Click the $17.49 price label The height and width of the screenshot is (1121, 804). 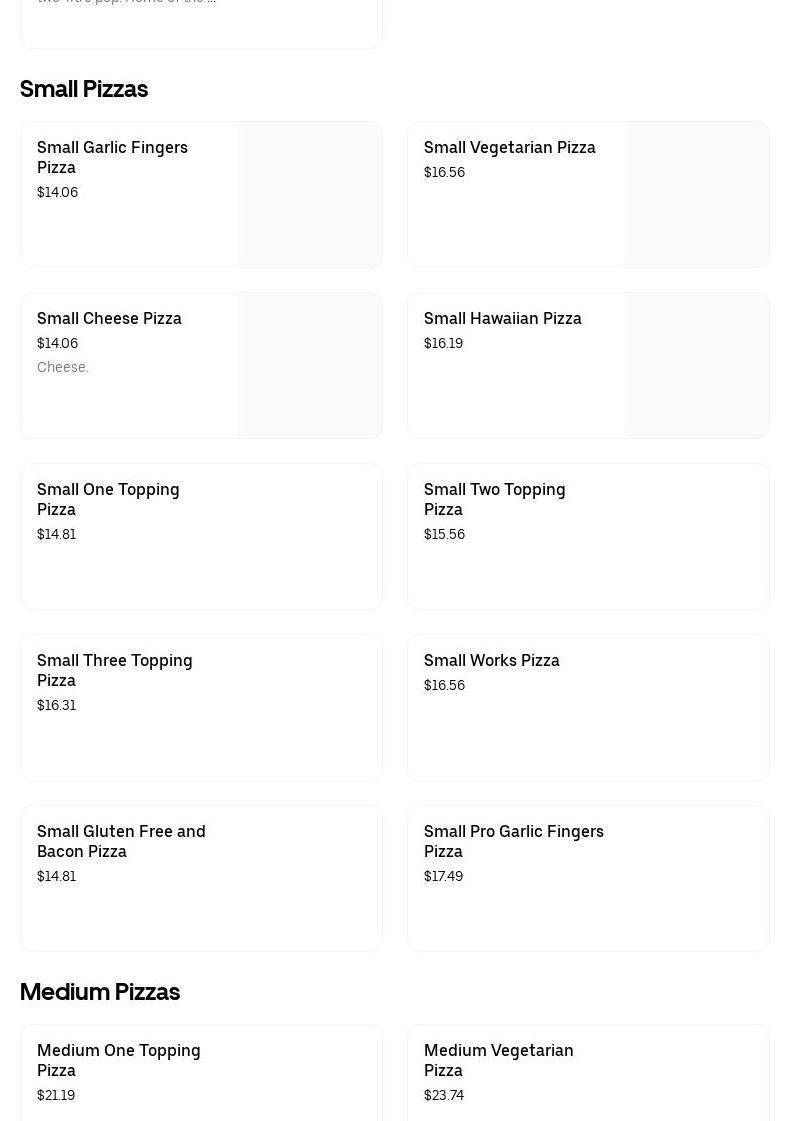click(443, 876)
